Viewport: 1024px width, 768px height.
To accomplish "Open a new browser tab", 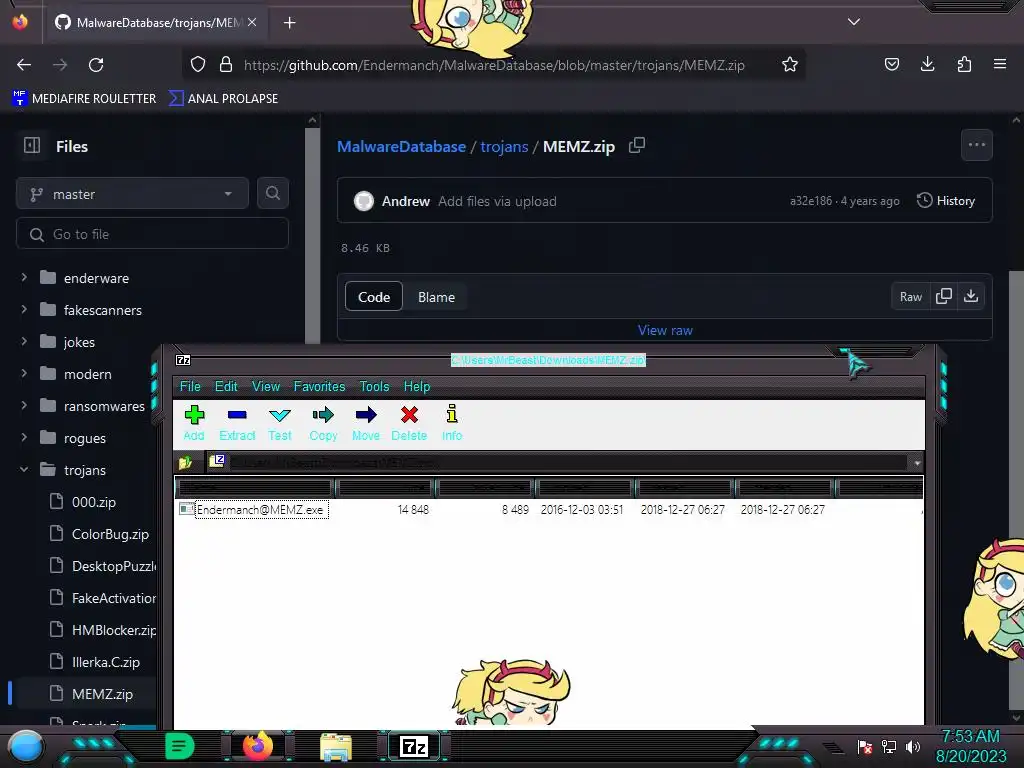I will pos(289,23).
